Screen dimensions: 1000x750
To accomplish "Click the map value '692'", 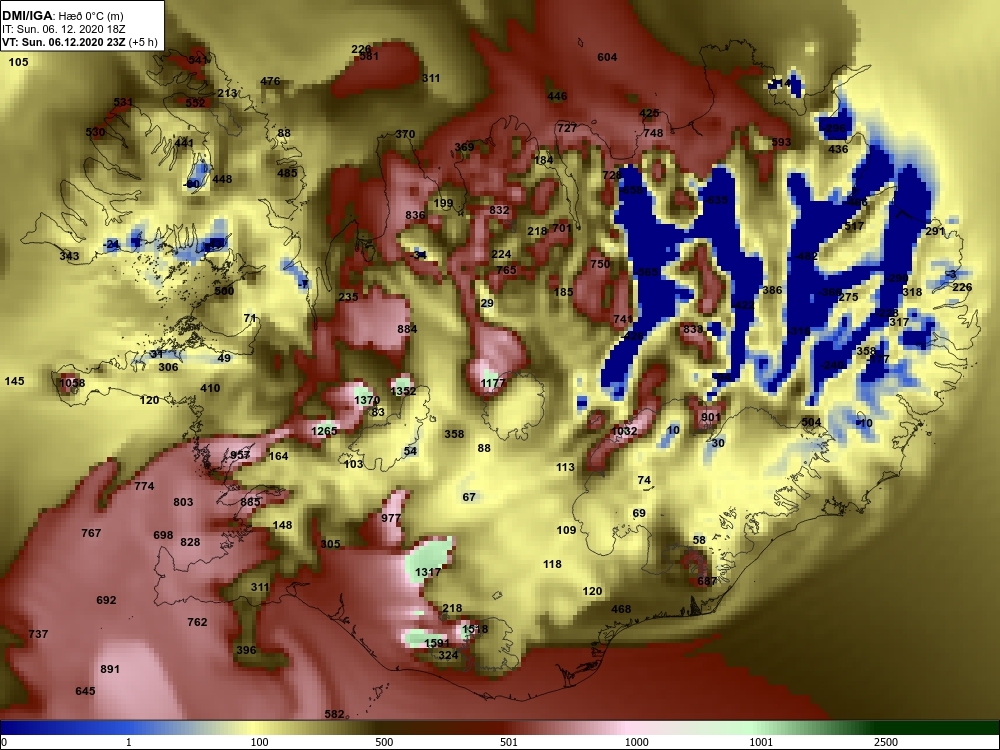I will click(x=106, y=600).
